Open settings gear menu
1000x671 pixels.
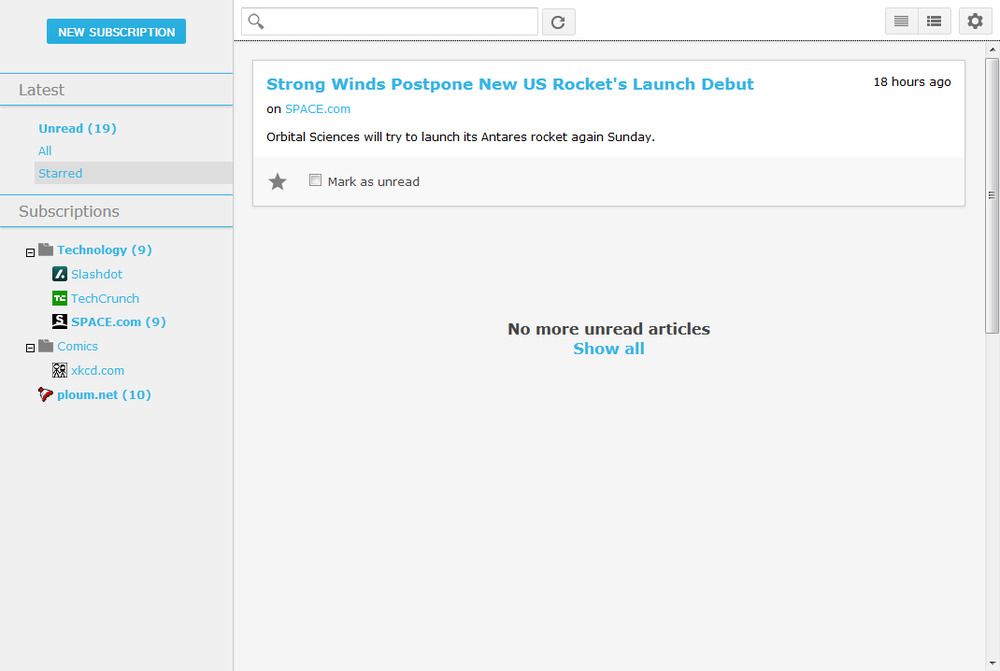click(975, 21)
